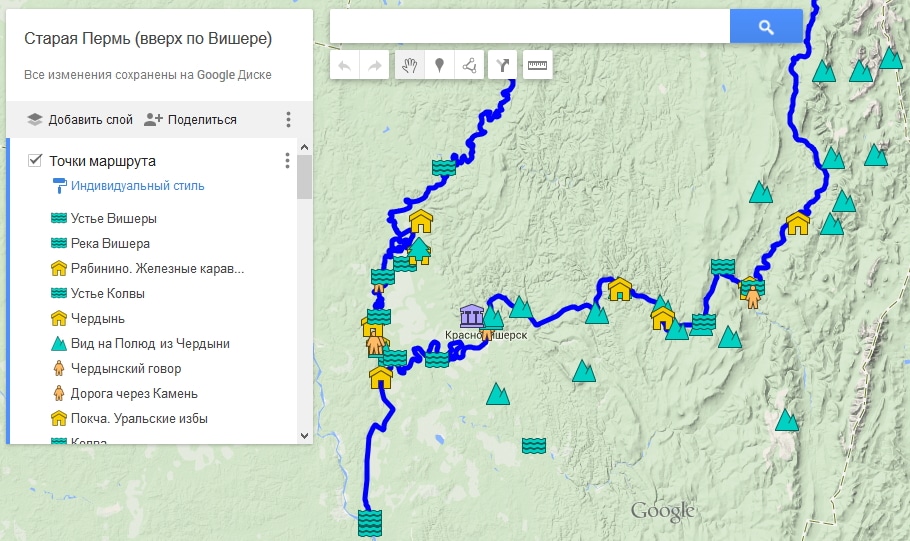Click the undo arrow in map toolbar
Image resolution: width=910 pixels, height=541 pixels.
[345, 66]
